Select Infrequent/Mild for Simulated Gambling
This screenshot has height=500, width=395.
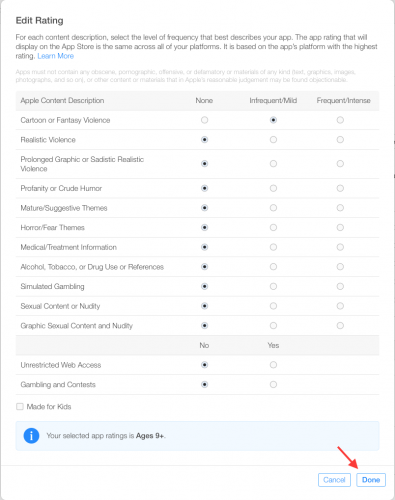point(273,286)
